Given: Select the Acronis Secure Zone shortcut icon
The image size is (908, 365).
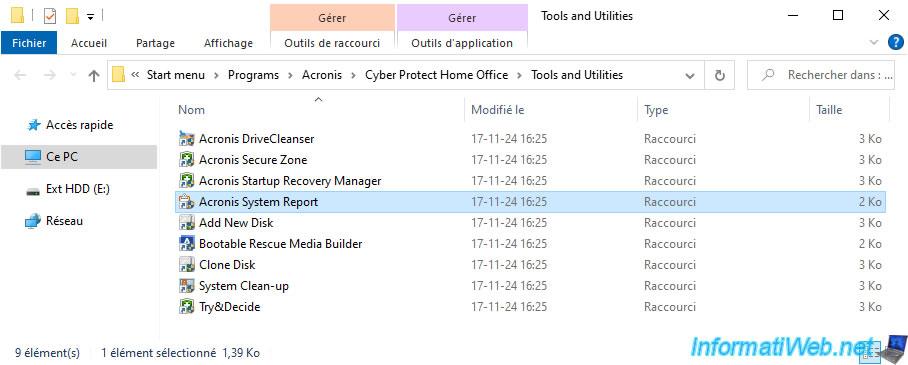Looking at the screenshot, I should tap(186, 160).
